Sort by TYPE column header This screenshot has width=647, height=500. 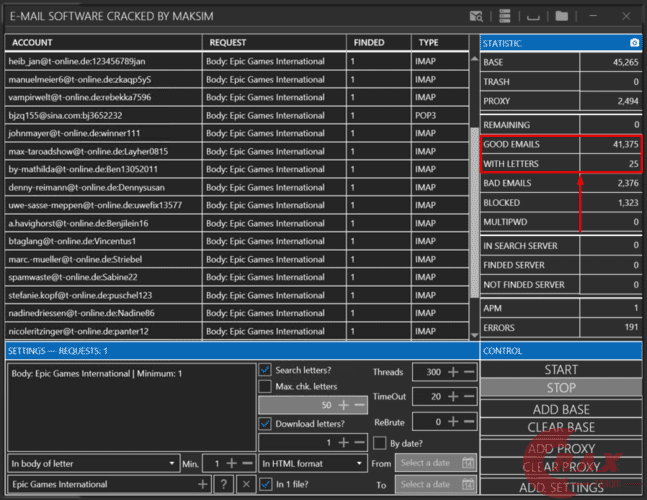pyautogui.click(x=440, y=42)
